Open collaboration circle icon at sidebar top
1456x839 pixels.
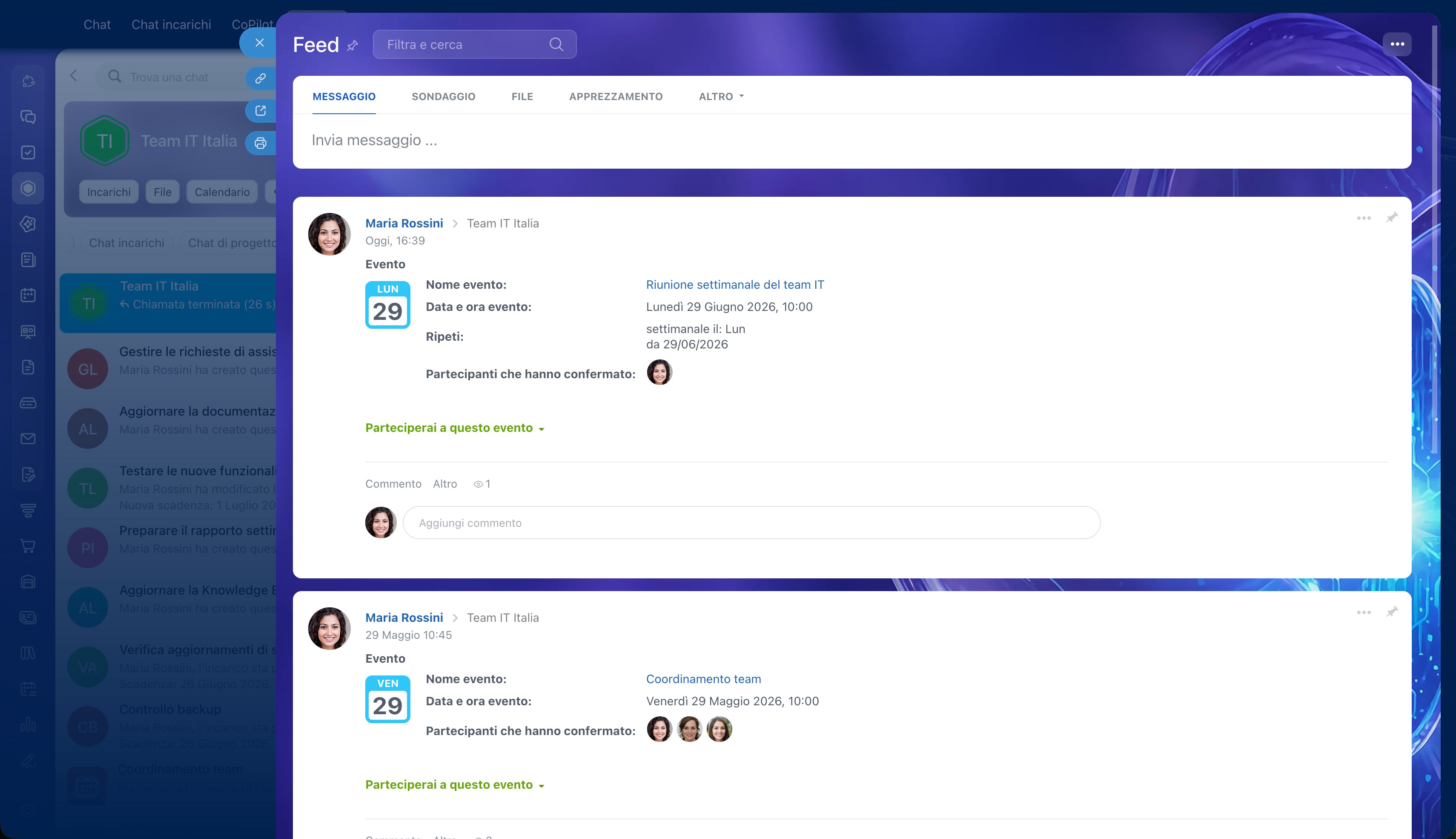pos(28,81)
